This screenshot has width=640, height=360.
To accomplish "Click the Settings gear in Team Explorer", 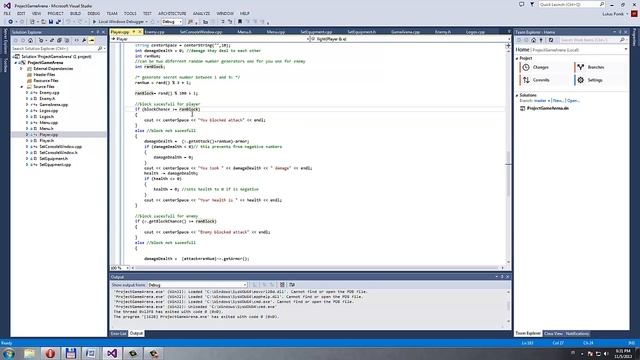I will tap(581, 80).
